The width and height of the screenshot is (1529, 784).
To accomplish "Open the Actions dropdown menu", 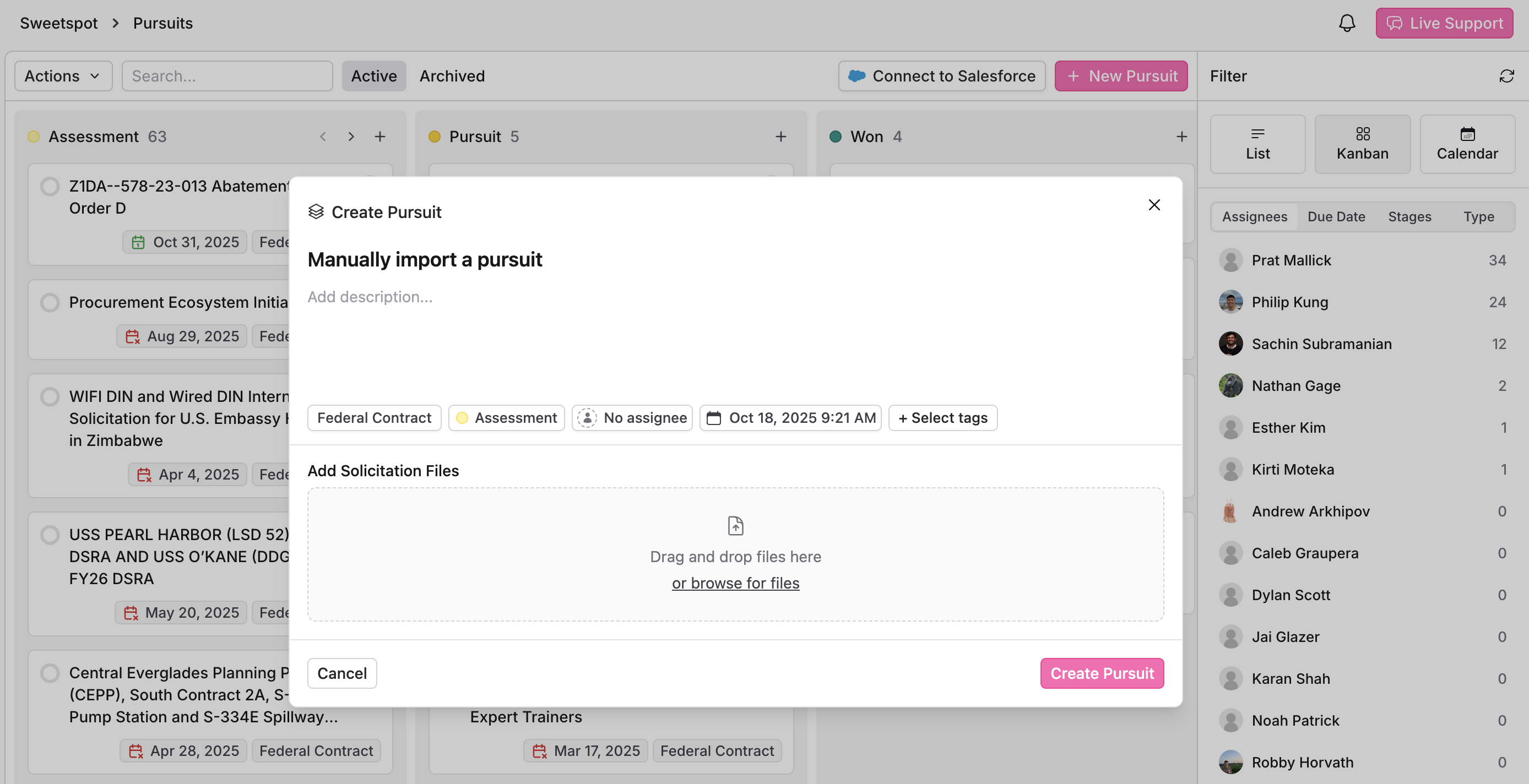I will coord(63,76).
